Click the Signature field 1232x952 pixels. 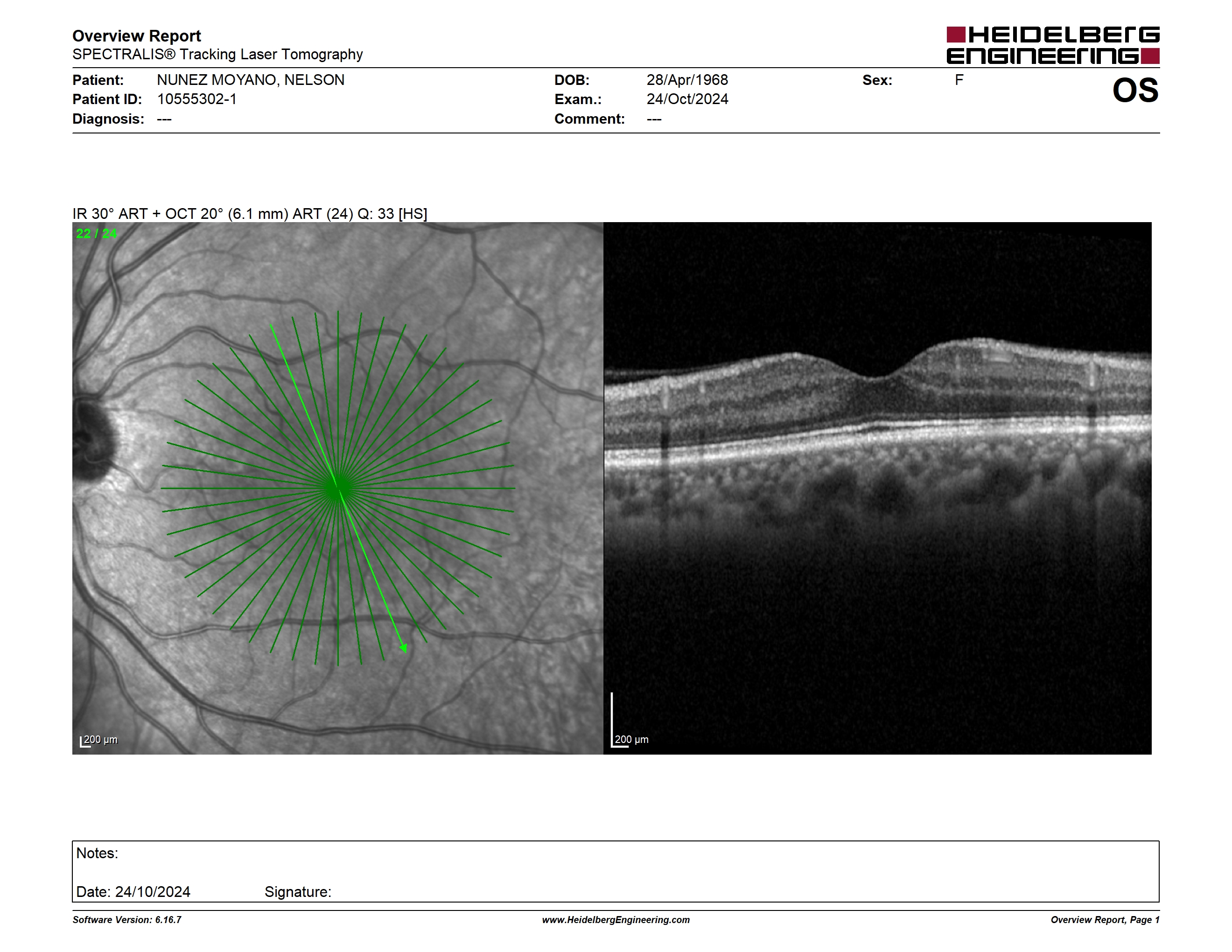(298, 892)
